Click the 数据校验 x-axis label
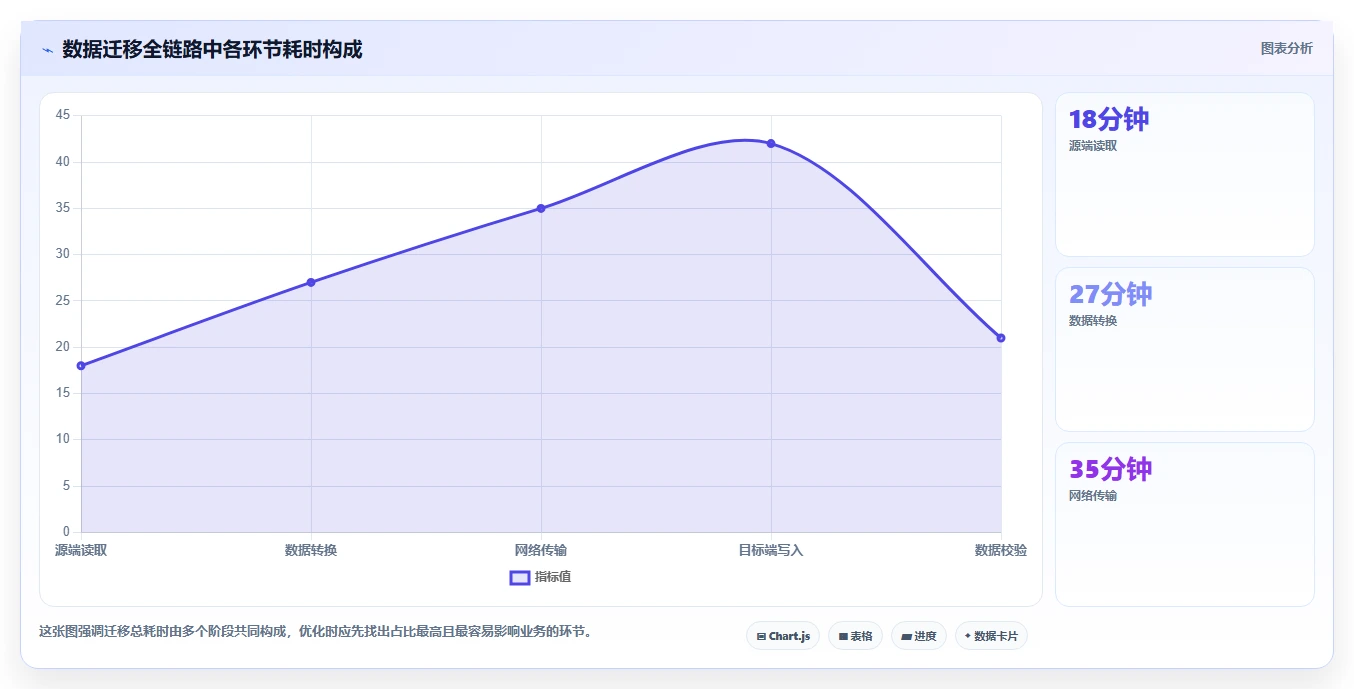 [x=1001, y=550]
